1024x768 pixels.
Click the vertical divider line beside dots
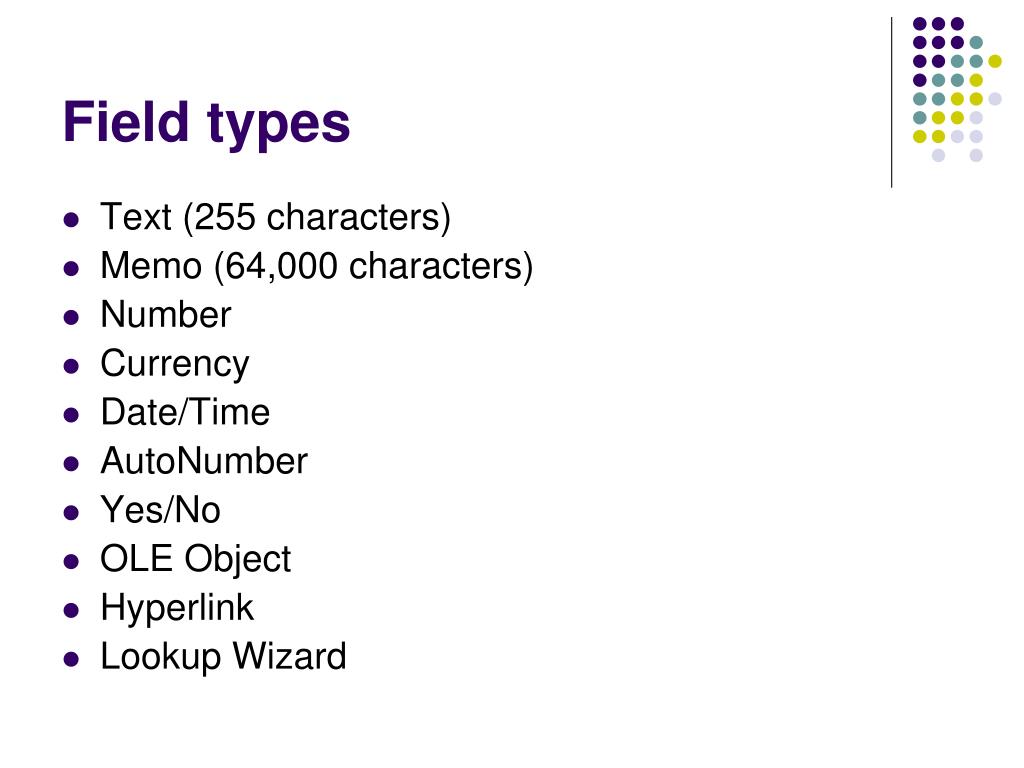click(x=891, y=103)
